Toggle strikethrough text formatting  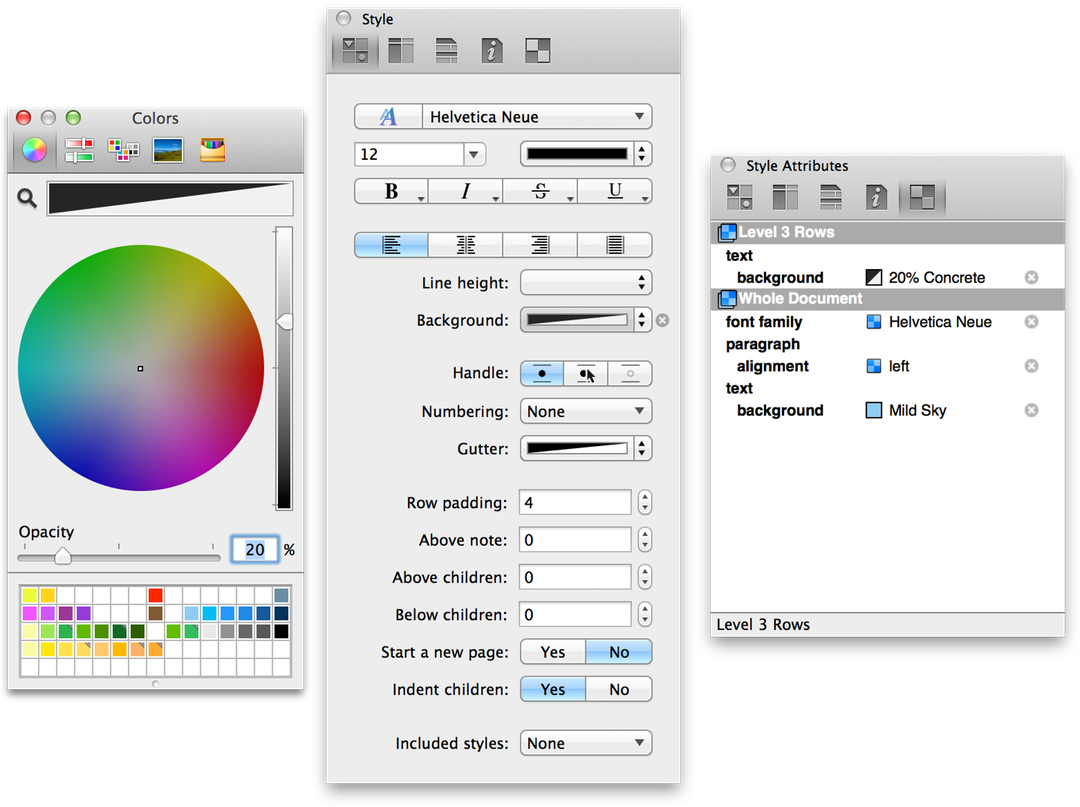541,191
